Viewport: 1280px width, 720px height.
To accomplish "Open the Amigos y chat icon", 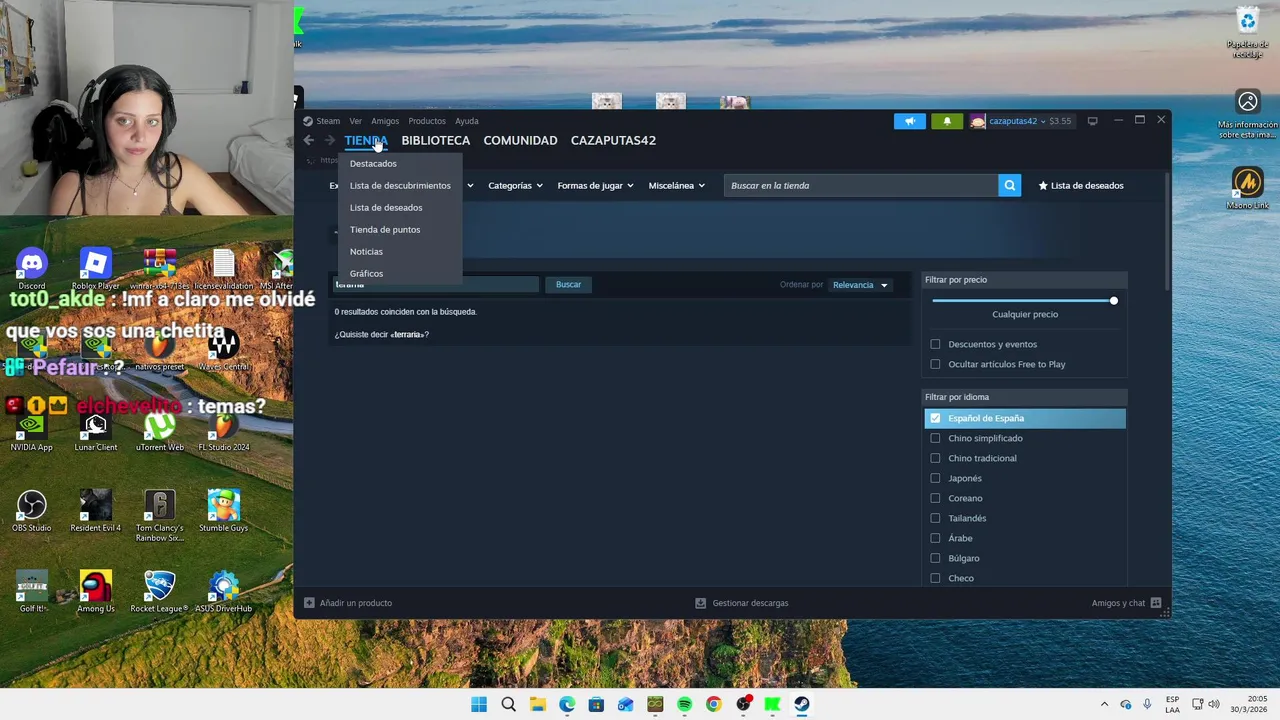I will [1156, 603].
